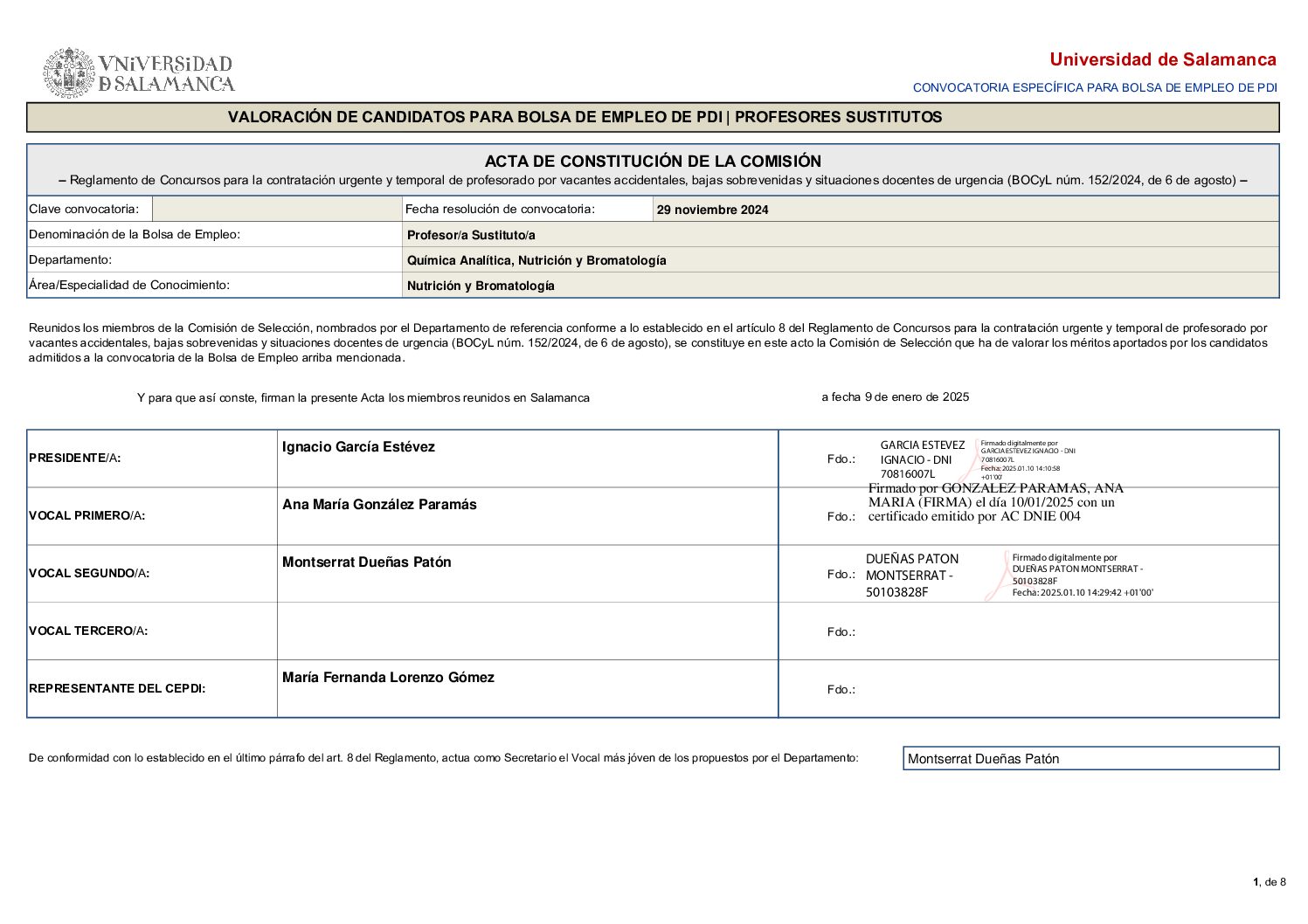Click the DUEÑAS PATON MONTSERRAT digital signature
Image resolution: width=1308 pixels, height=924 pixels.
[1009, 575]
